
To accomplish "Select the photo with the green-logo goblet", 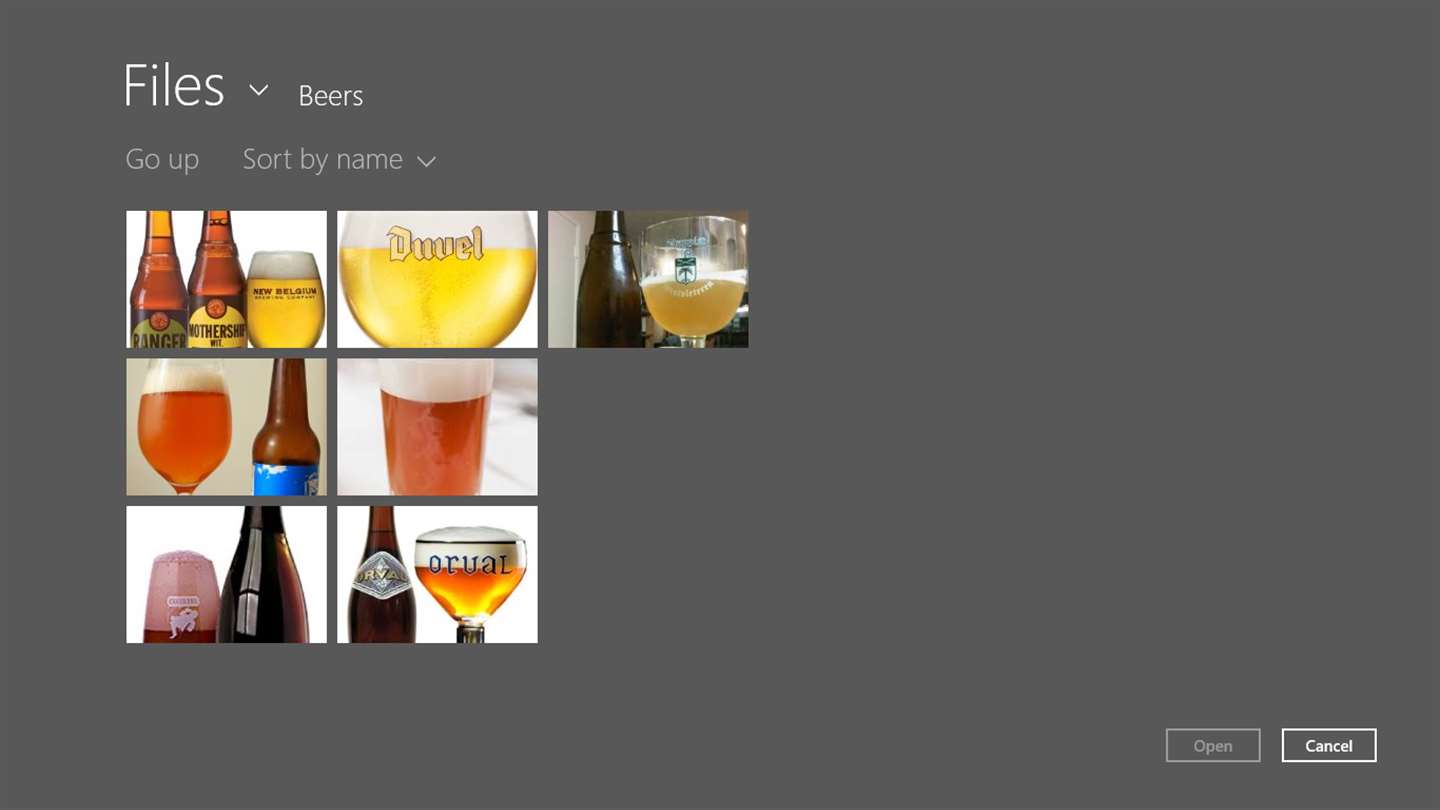I will 648,279.
